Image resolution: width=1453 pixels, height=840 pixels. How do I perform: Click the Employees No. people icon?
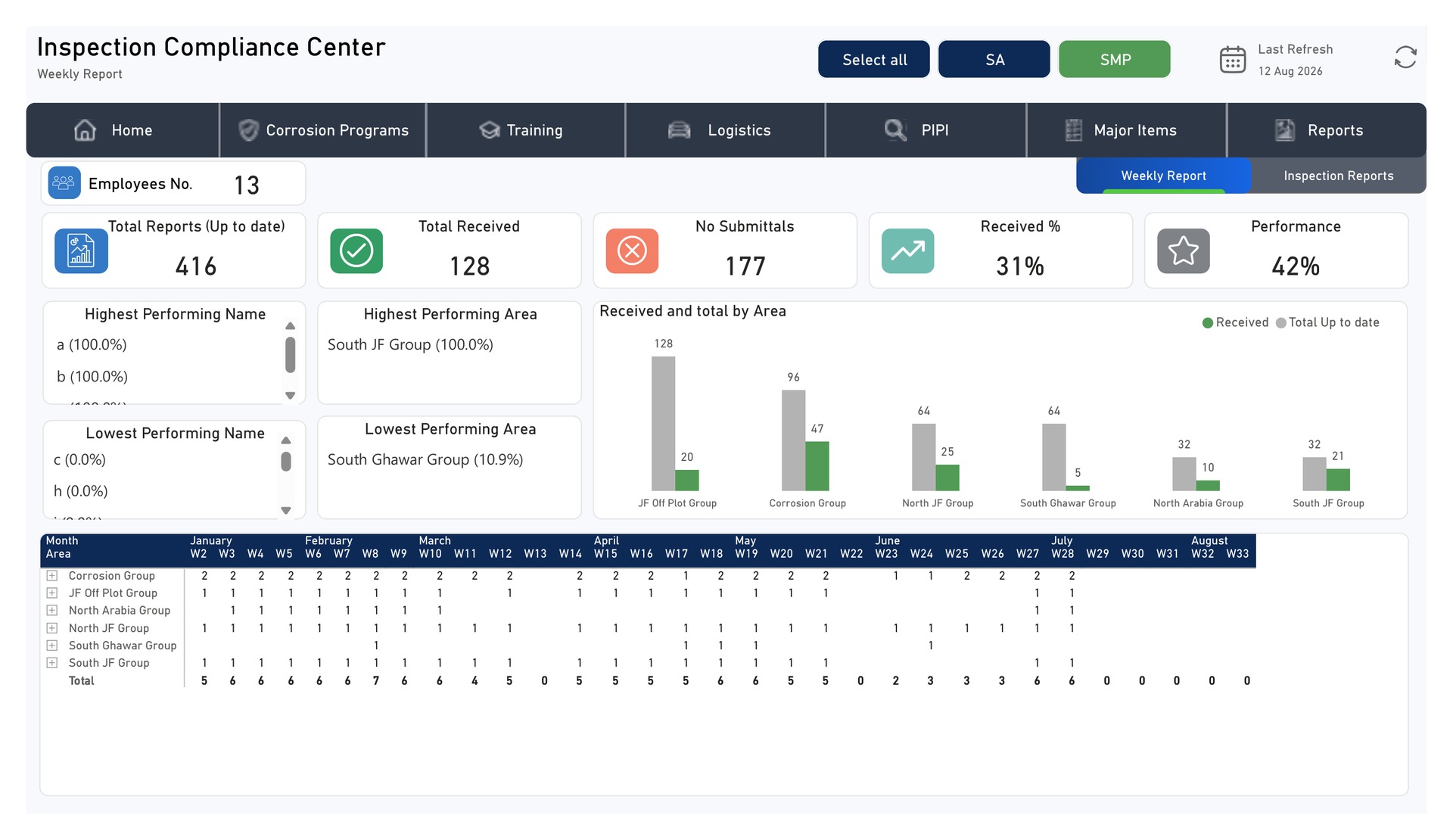pyautogui.click(x=64, y=183)
